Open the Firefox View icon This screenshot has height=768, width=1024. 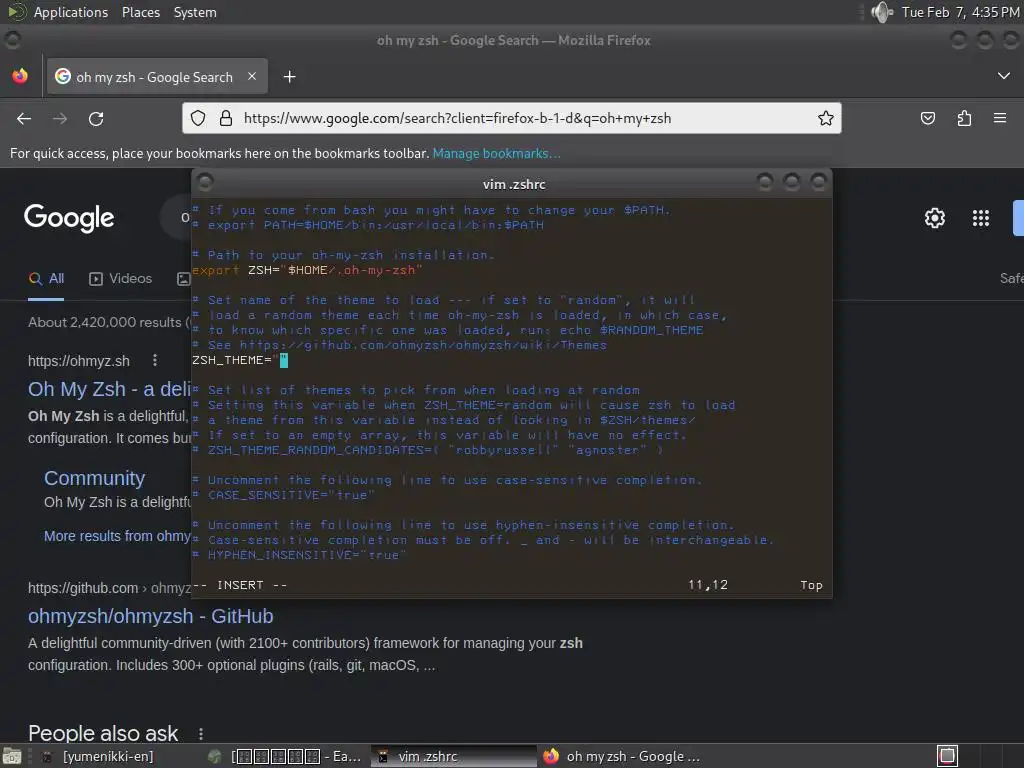[x=20, y=76]
